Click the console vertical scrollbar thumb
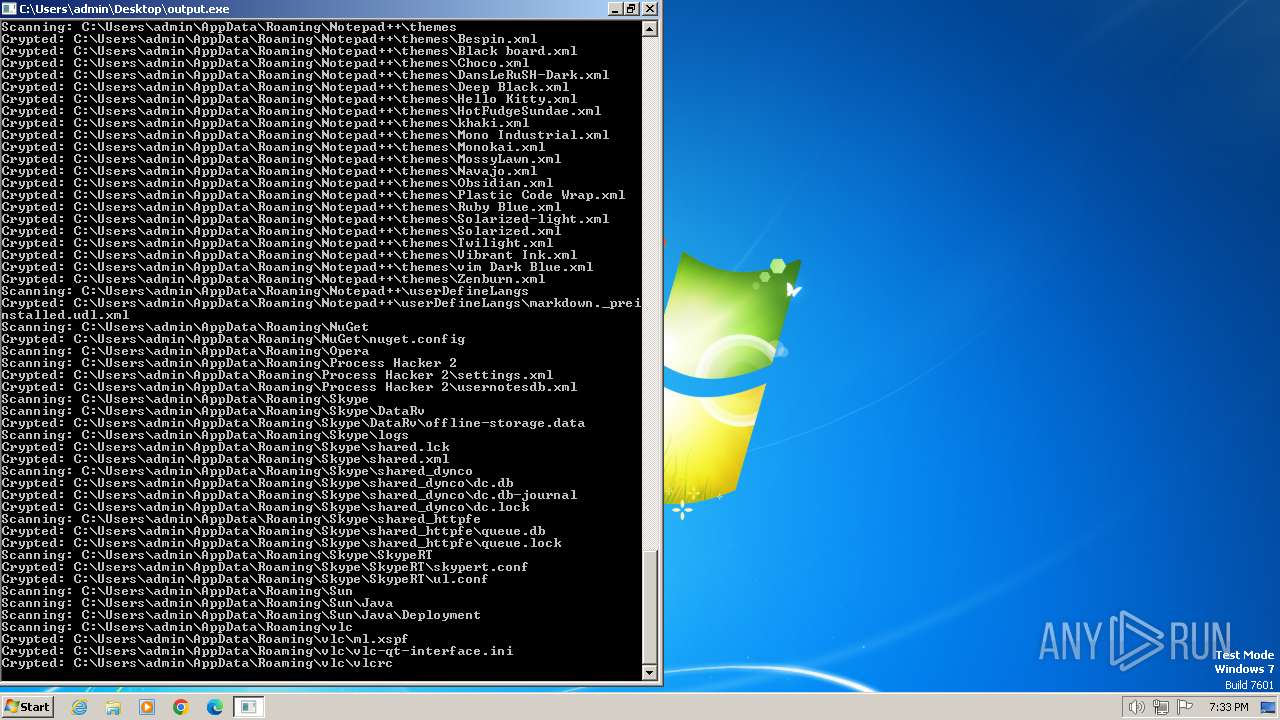 tap(650, 607)
